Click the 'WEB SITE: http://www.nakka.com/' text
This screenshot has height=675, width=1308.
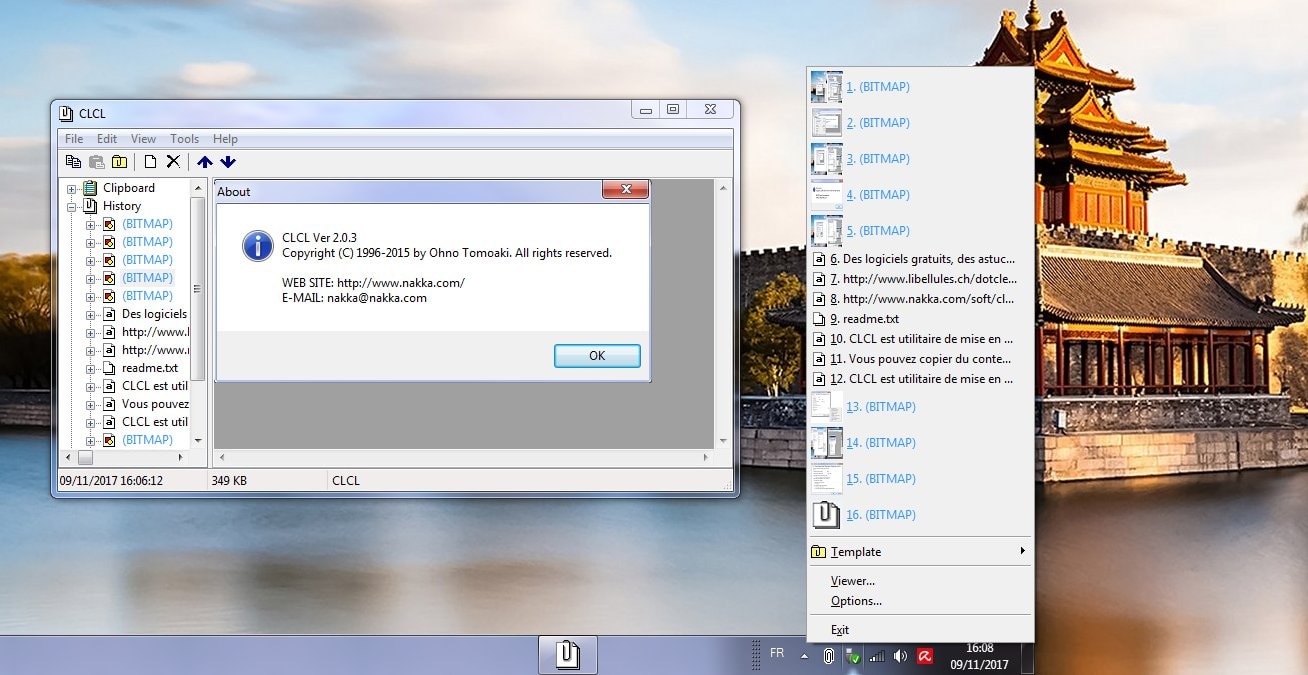tap(373, 283)
